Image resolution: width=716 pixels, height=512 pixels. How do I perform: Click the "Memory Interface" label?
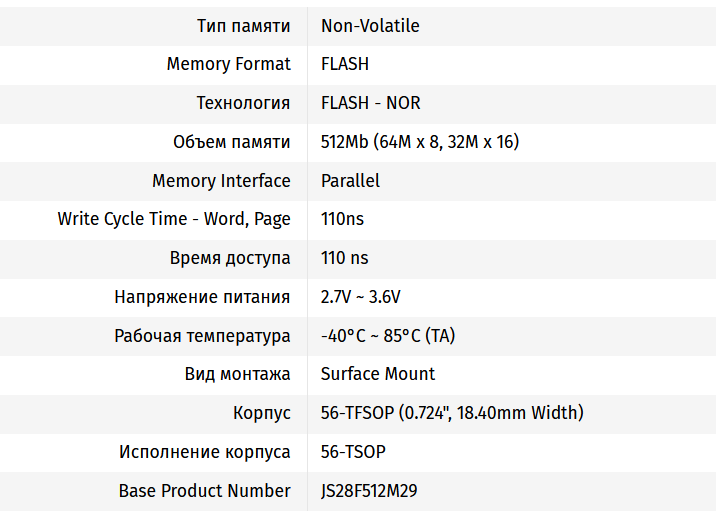(221, 181)
